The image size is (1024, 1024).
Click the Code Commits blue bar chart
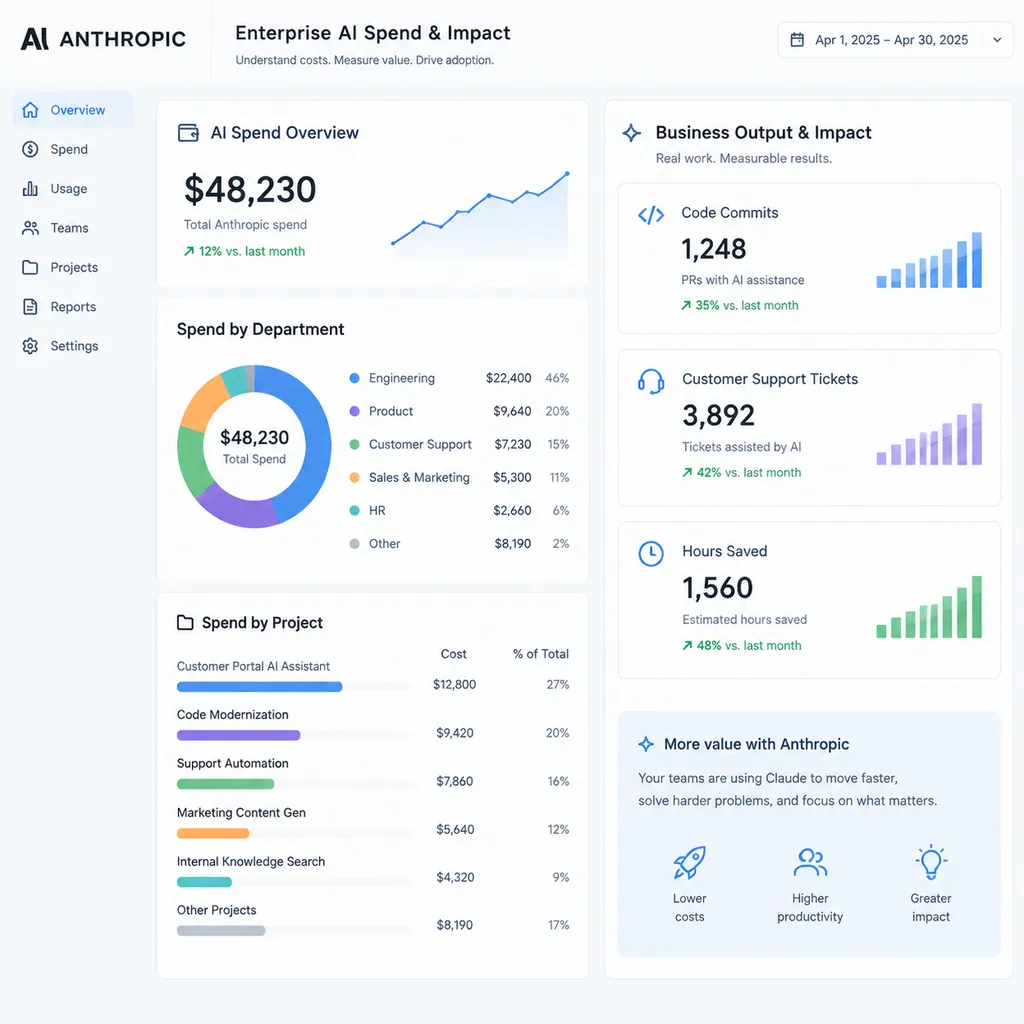point(929,260)
